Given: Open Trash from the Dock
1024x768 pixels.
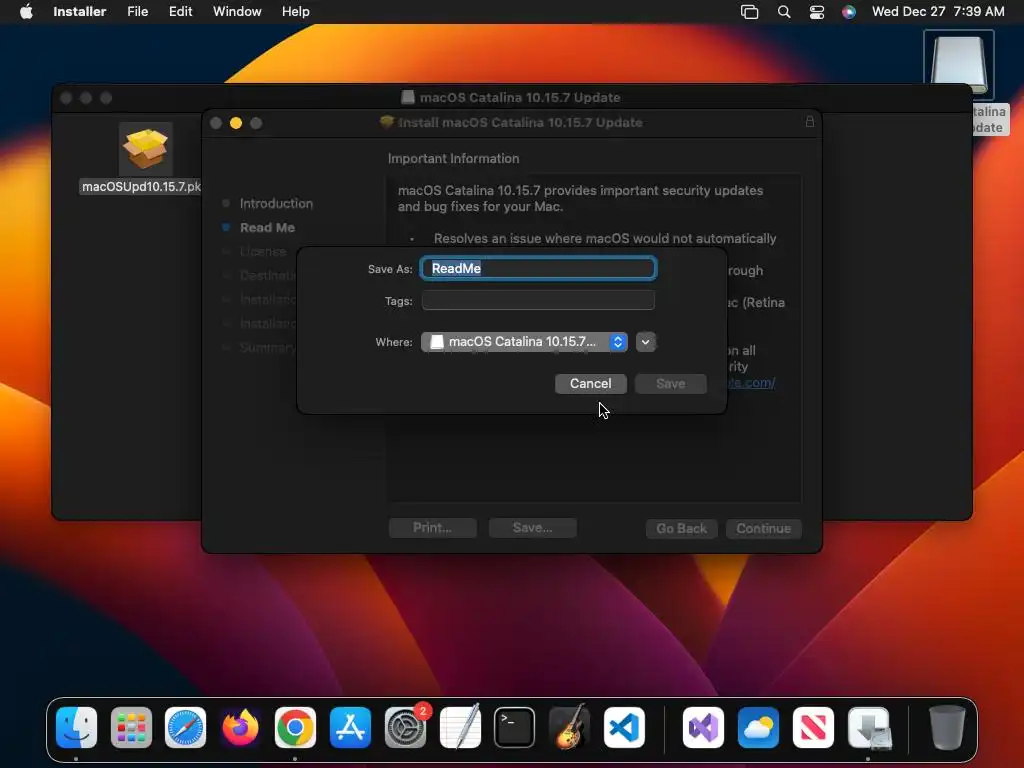Looking at the screenshot, I should (x=947, y=727).
